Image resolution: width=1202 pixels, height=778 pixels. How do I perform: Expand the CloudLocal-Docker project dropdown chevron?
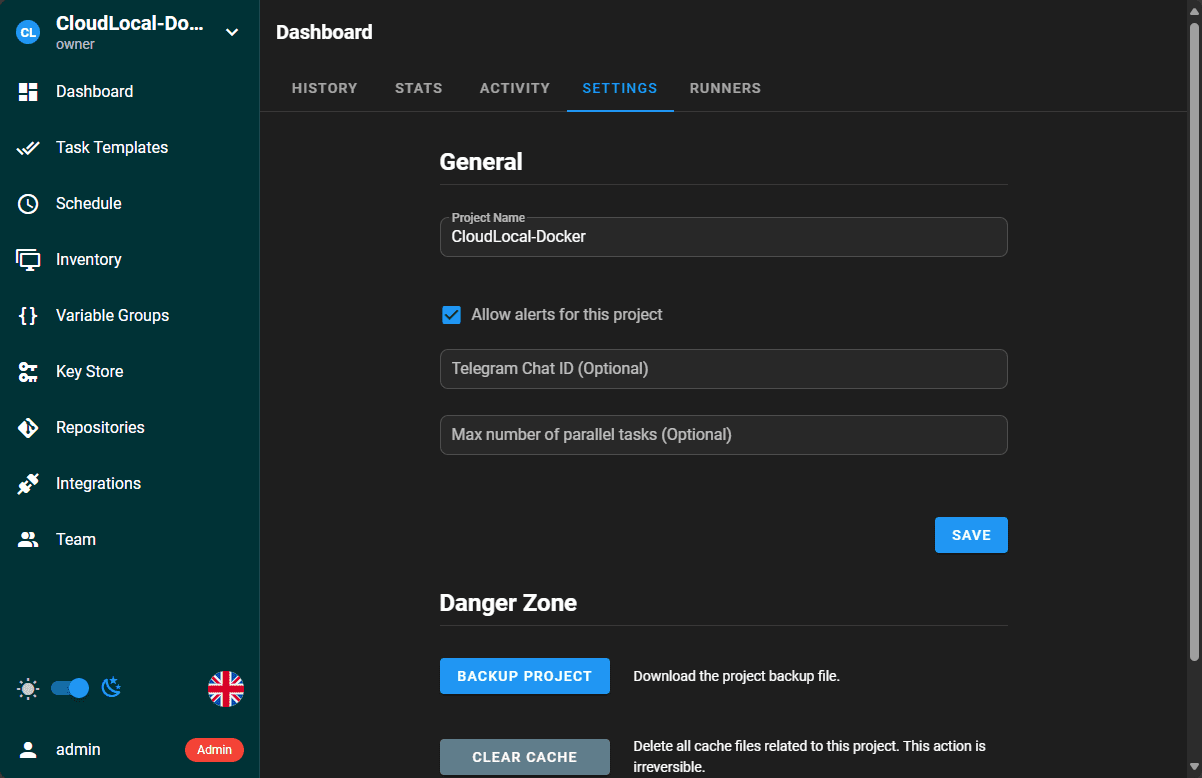pos(232,32)
